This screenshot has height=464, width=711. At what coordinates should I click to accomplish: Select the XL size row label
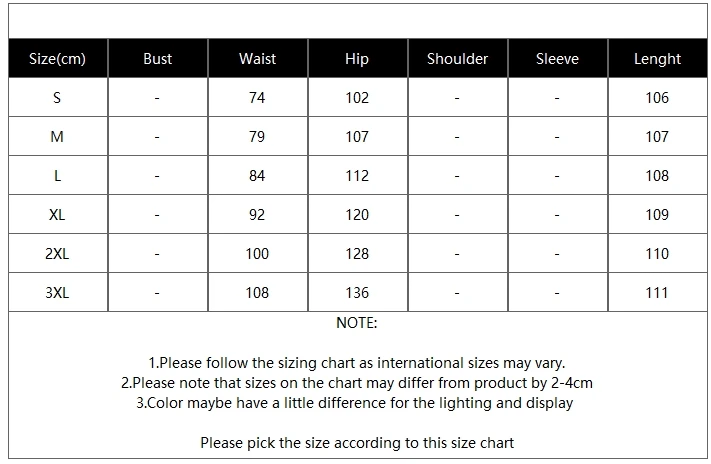57,215
